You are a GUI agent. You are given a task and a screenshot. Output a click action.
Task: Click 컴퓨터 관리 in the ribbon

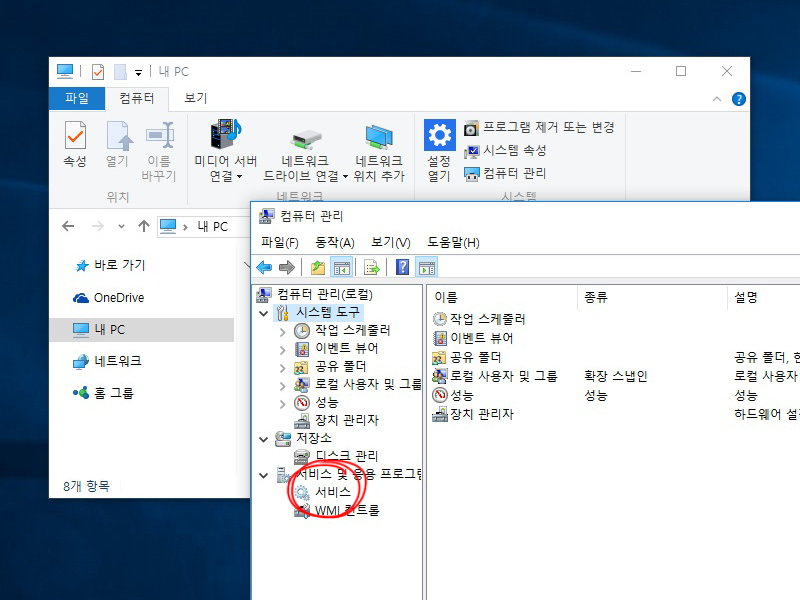pyautogui.click(x=506, y=173)
